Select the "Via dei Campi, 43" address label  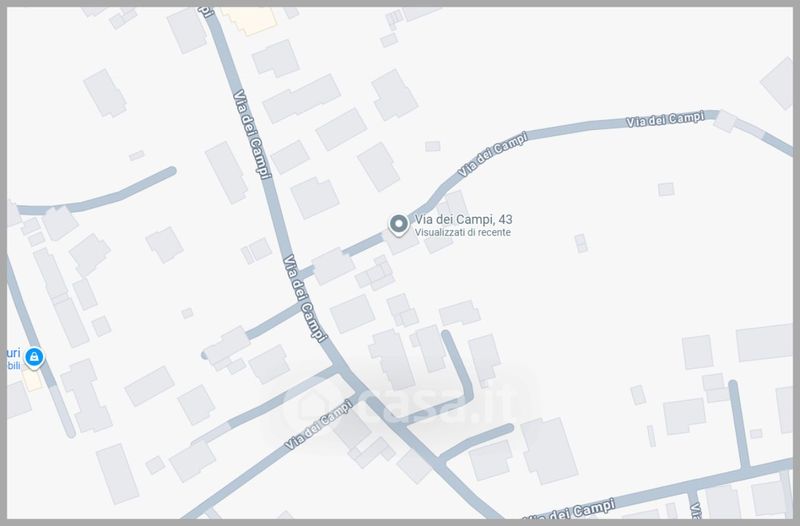click(x=463, y=219)
